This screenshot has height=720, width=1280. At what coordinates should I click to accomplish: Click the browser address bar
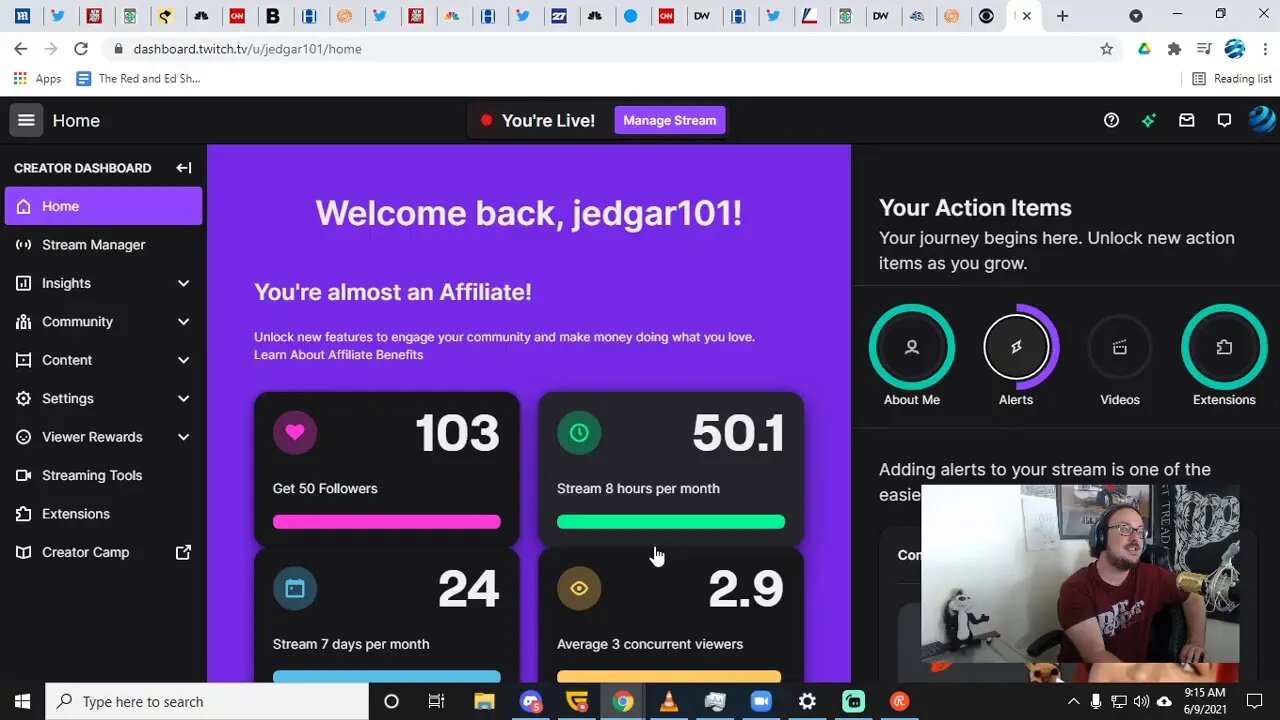(x=600, y=49)
